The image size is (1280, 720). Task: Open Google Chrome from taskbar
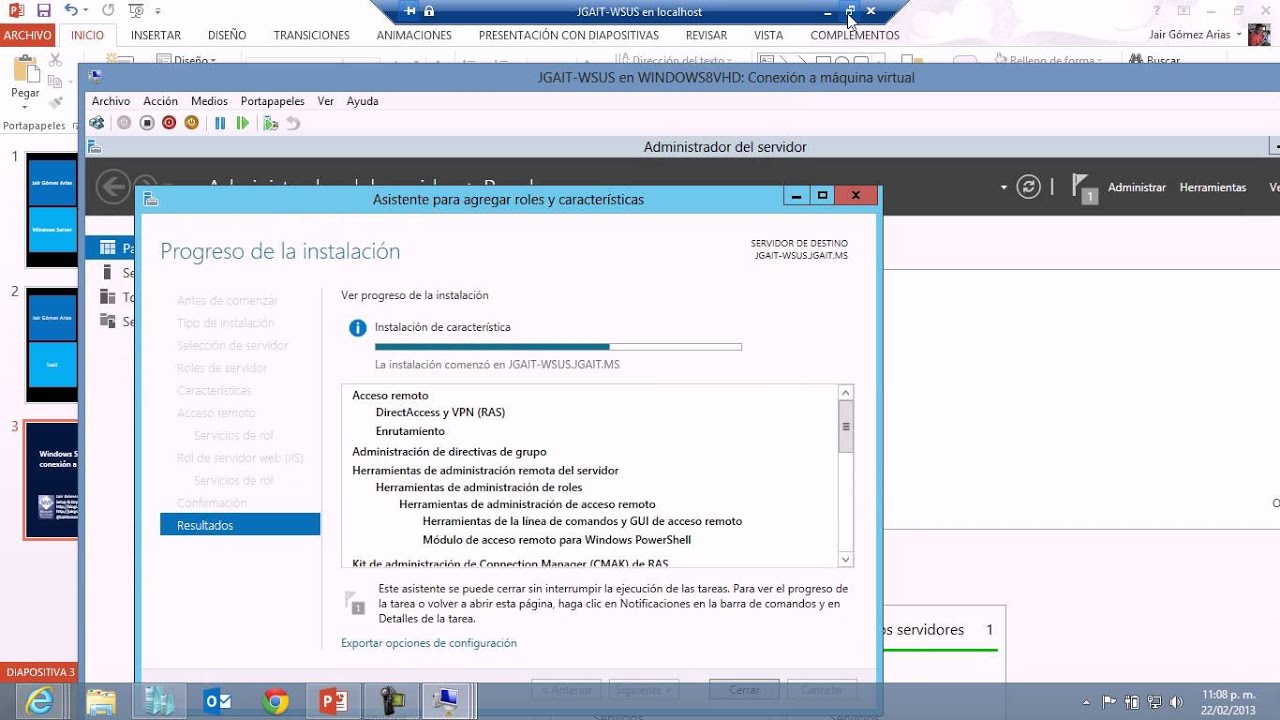(x=276, y=702)
